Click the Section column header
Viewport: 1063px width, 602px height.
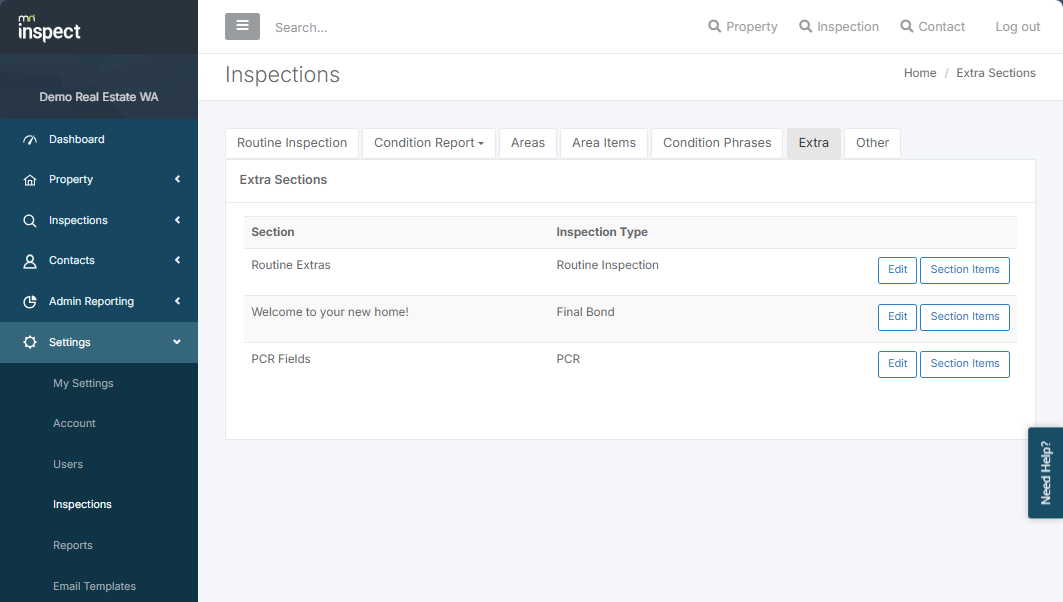coord(273,232)
